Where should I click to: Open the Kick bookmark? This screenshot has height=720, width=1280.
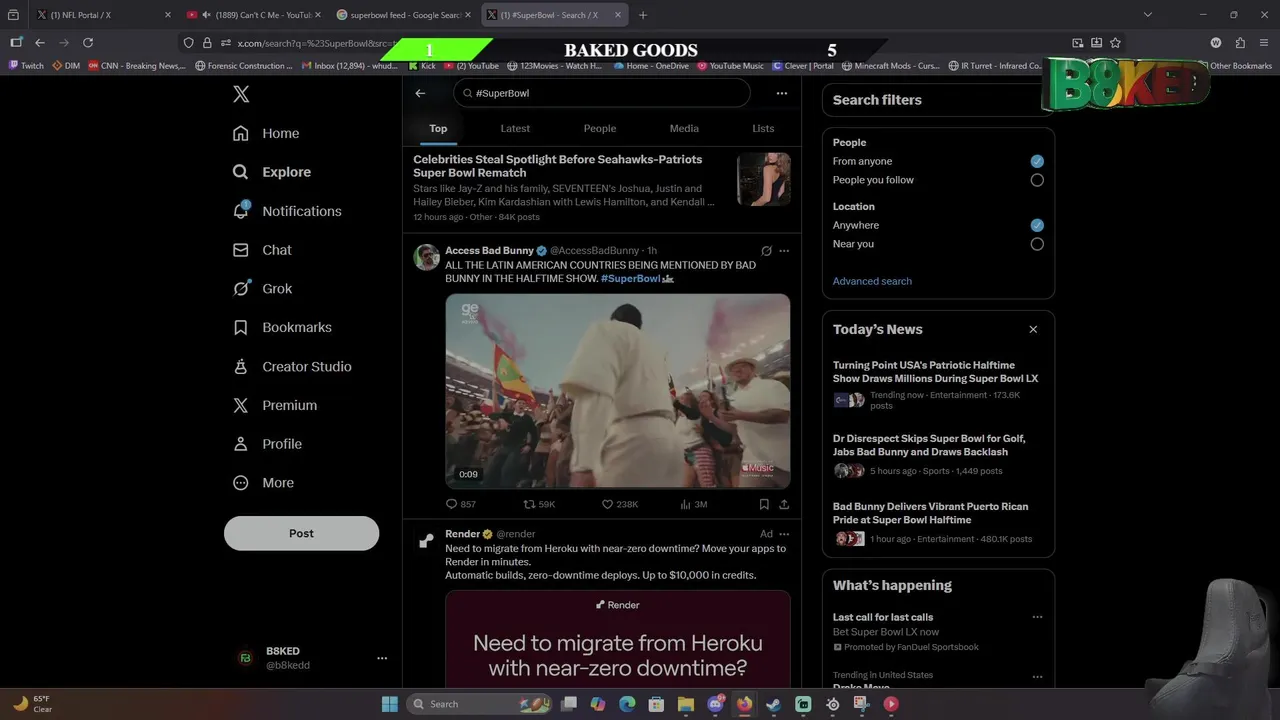tap(421, 66)
